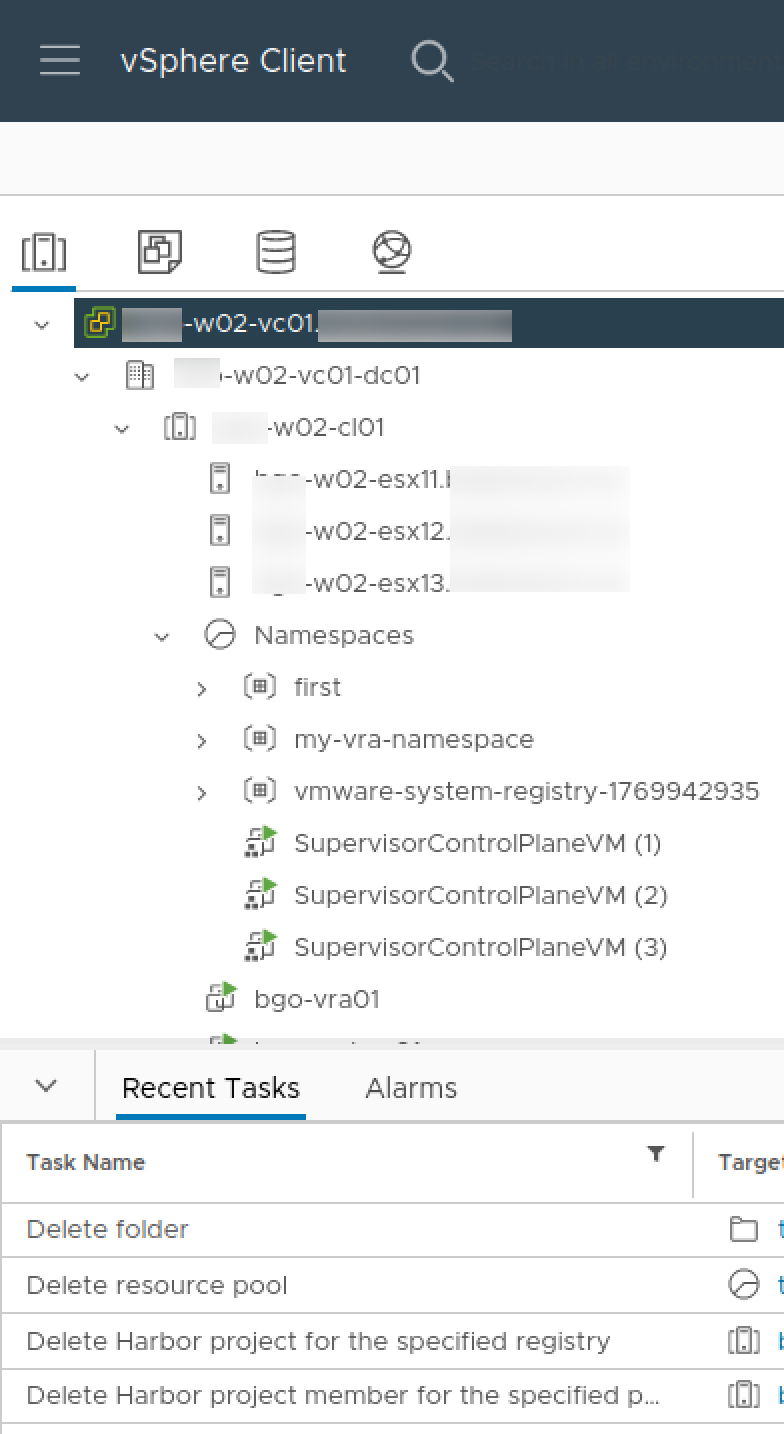Image resolution: width=784 pixels, height=1434 pixels.
Task: Click host icon beside w02-esx11
Action: [x=220, y=478]
